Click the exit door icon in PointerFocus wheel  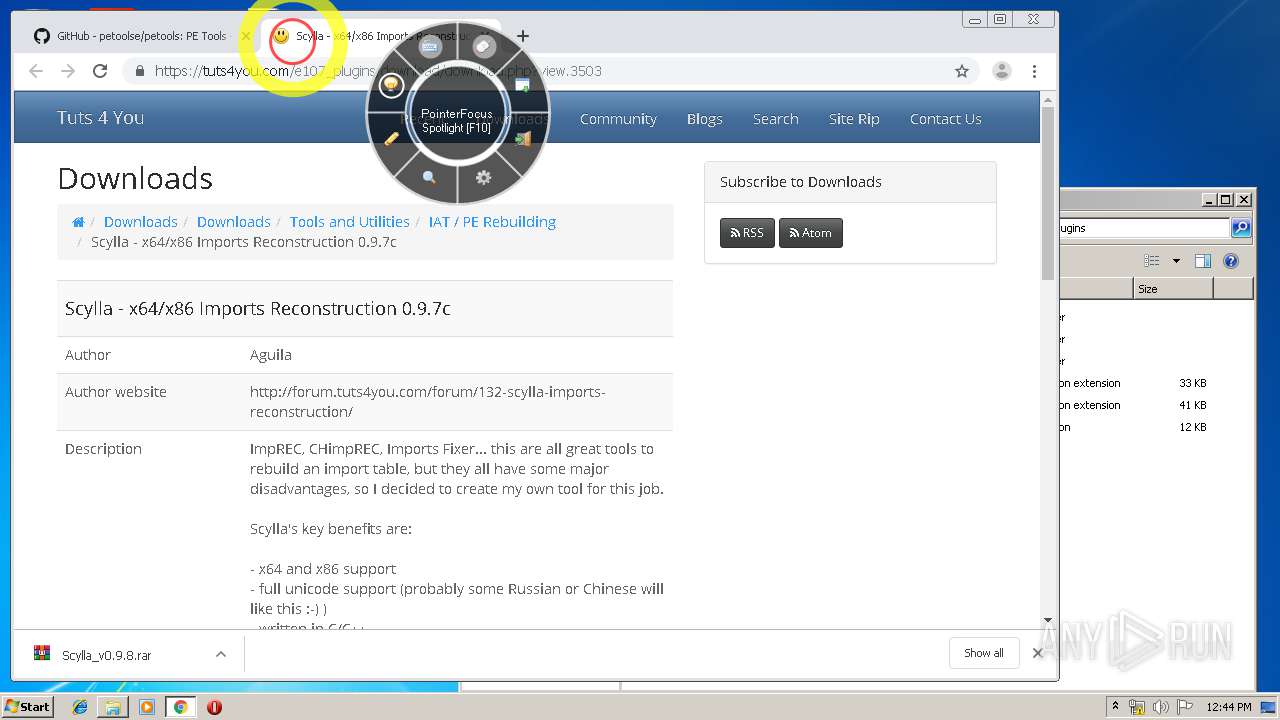[x=522, y=139]
